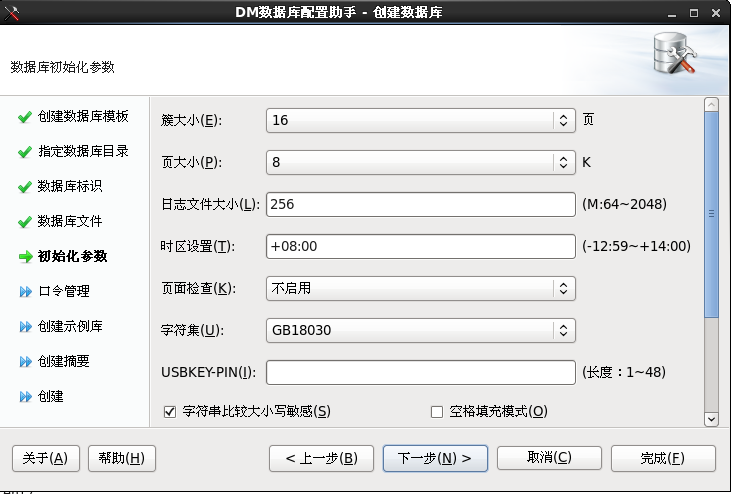Click the green check icon beside 指定数据库目录
Image resolution: width=738 pixels, height=494 pixels.
[25, 151]
